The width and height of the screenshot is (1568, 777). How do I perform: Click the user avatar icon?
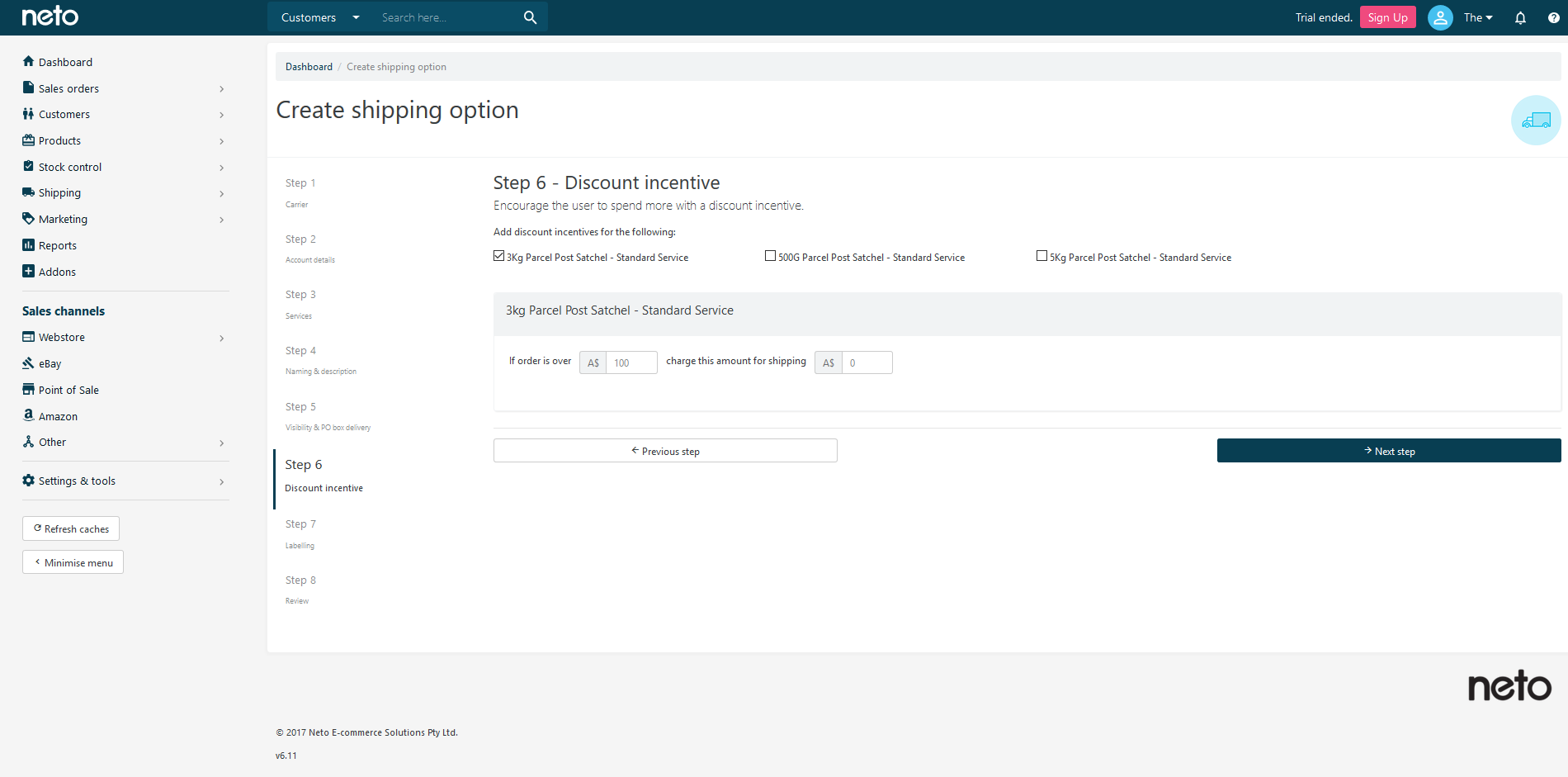click(x=1440, y=17)
